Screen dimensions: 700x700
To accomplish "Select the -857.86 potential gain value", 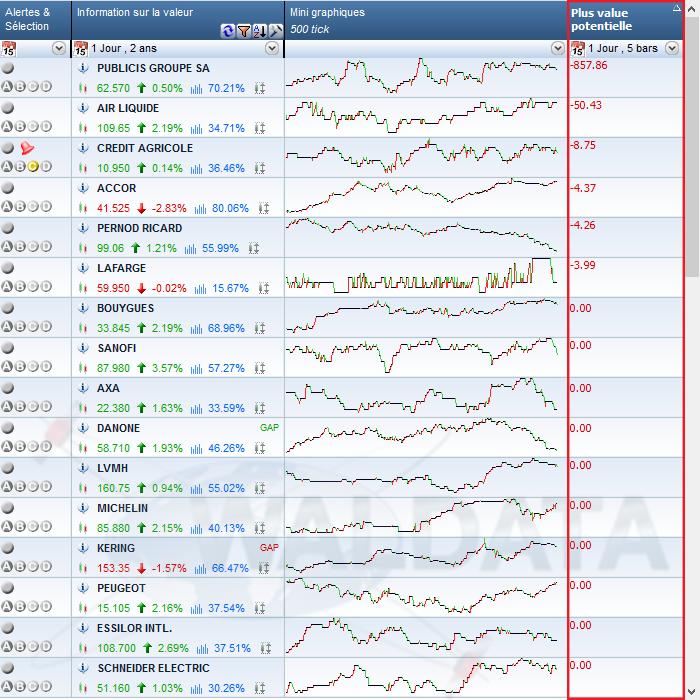I will pyautogui.click(x=589, y=65).
